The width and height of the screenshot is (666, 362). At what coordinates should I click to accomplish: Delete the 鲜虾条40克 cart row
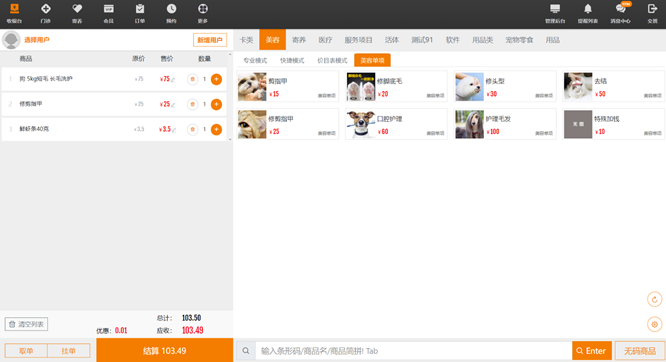(x=192, y=129)
